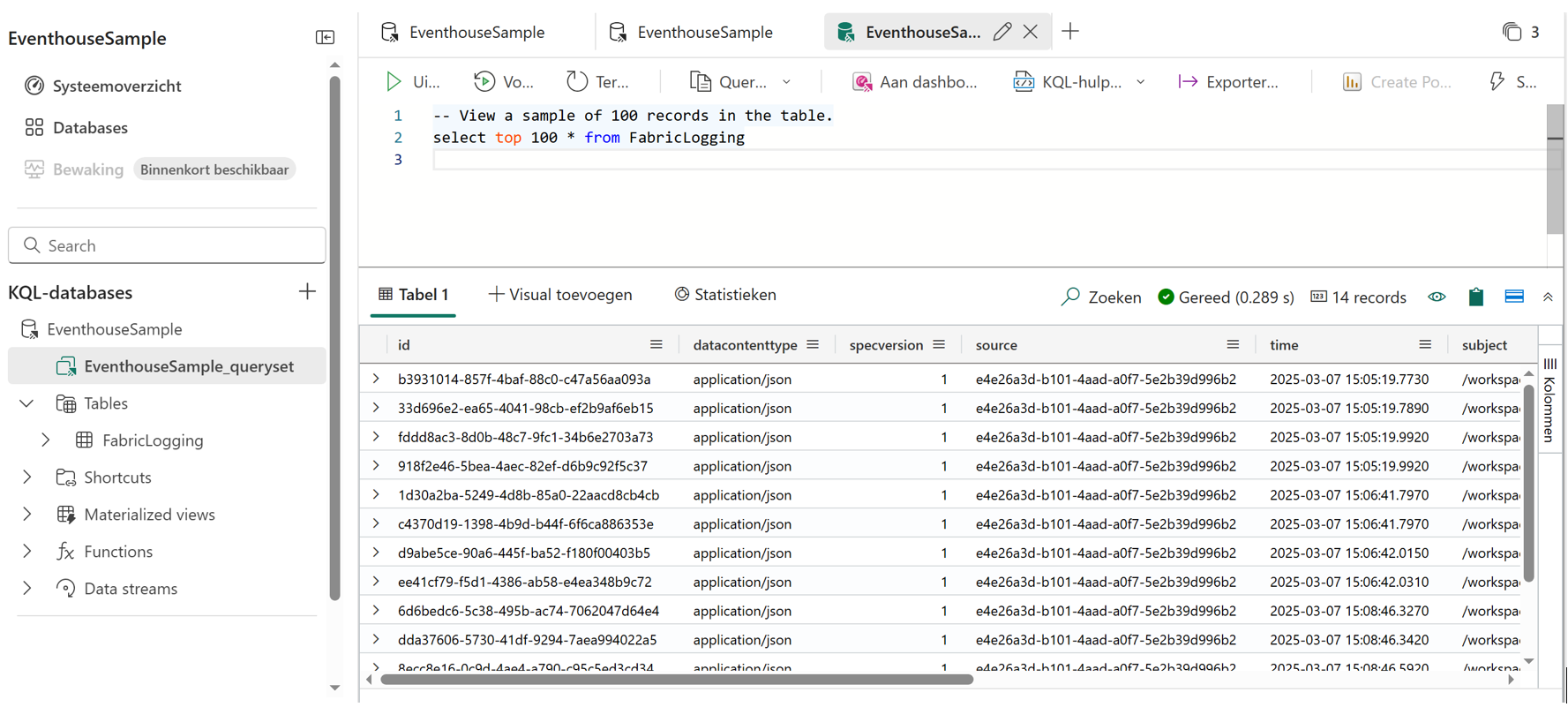This screenshot has height=707, width=1568.
Task: Open the id column menu
Action: [656, 345]
